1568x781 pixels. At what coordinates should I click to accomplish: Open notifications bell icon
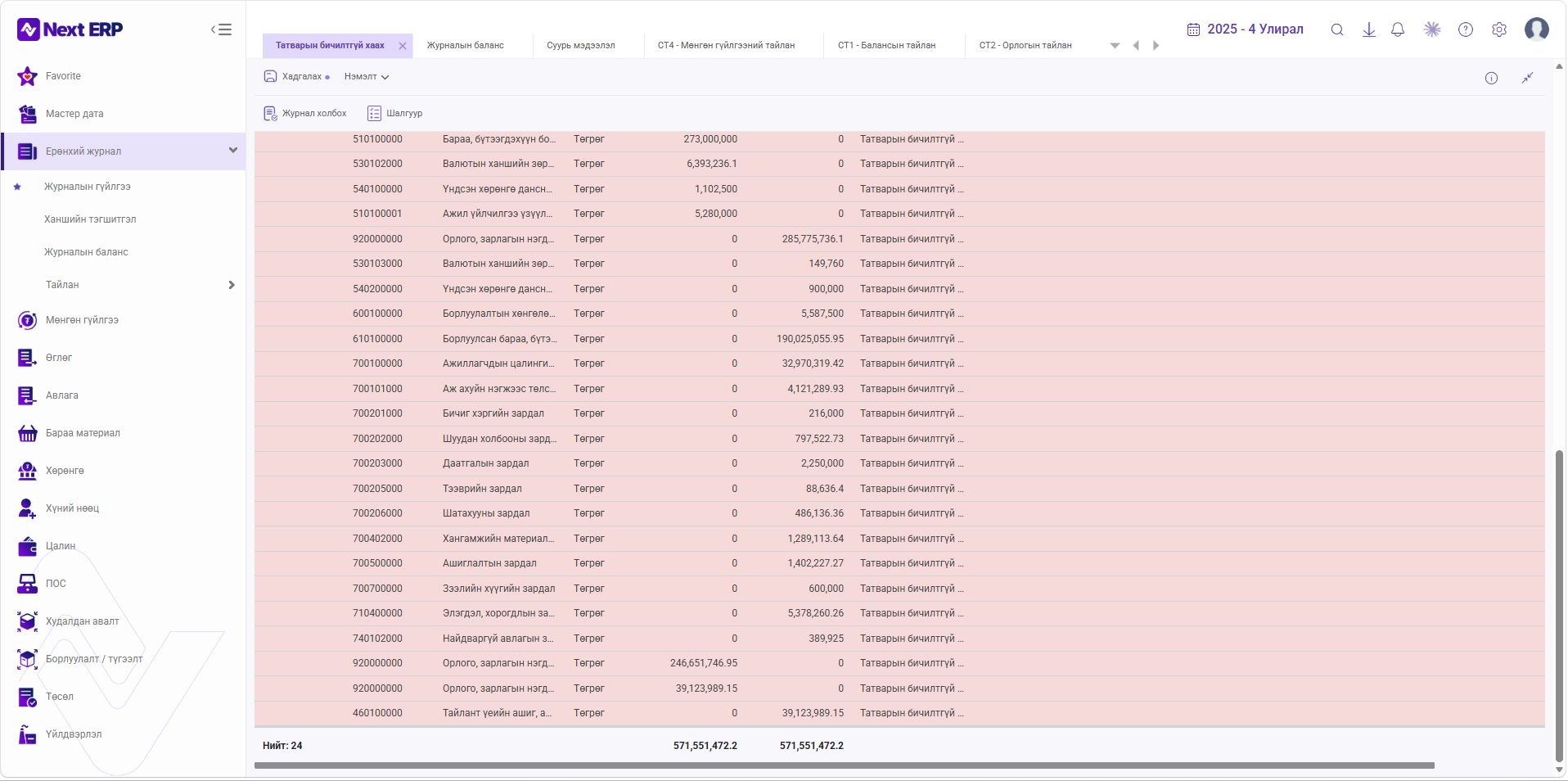coord(1398,29)
